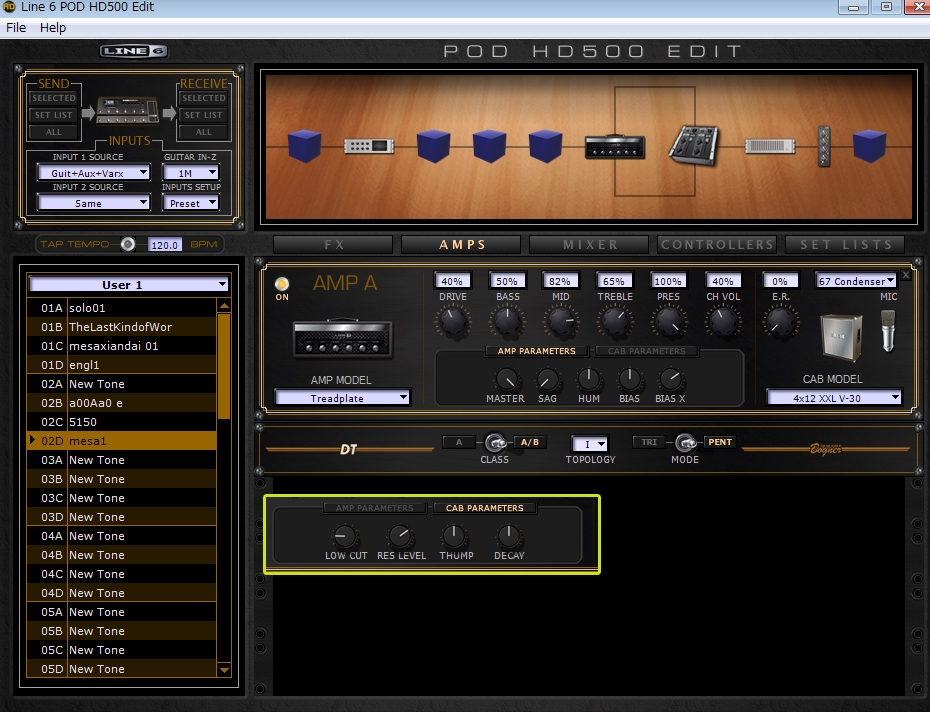
Task: Select TRI mode label
Action: tap(649, 442)
